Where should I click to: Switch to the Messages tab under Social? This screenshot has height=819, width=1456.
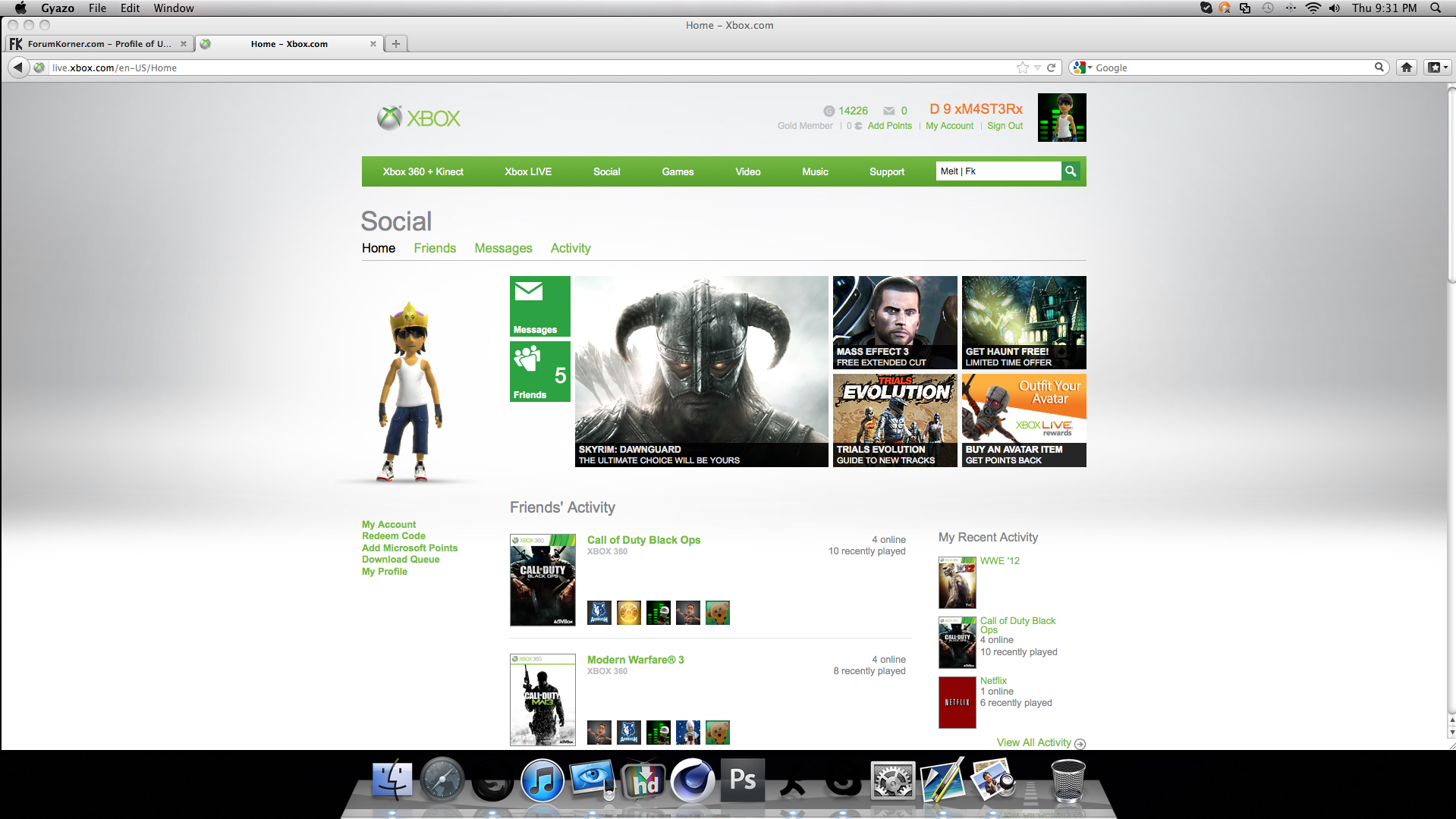(x=503, y=248)
